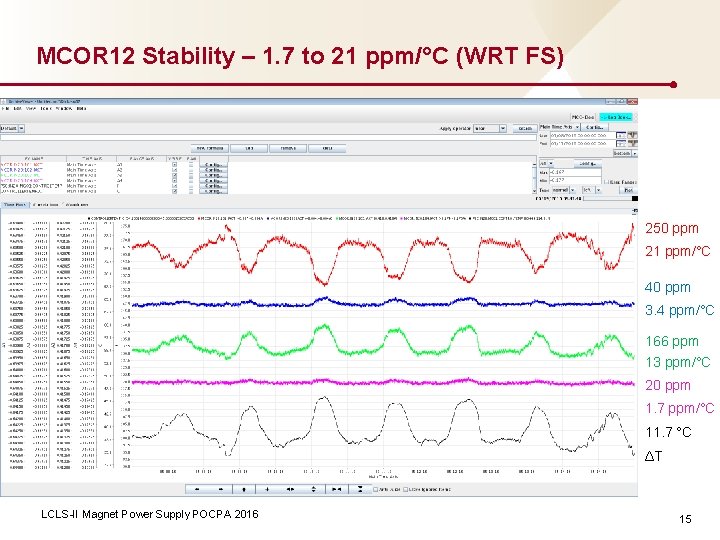Tick second checkbox right of plot toolbar
The width and height of the screenshot is (720, 540).
405,489
